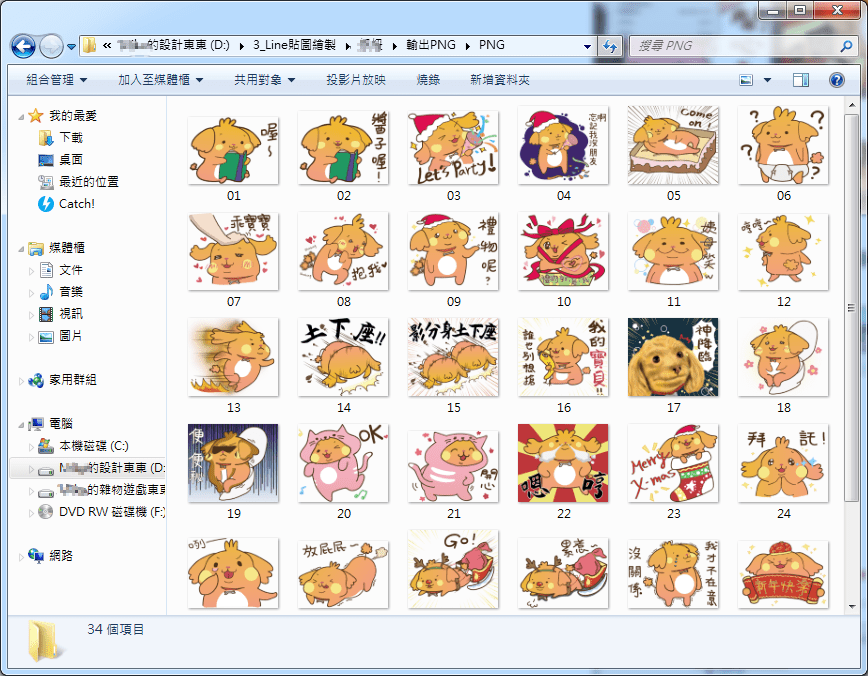Select the 新年快樂 new year thumbnail
This screenshot has height=676, width=868.
click(x=783, y=574)
